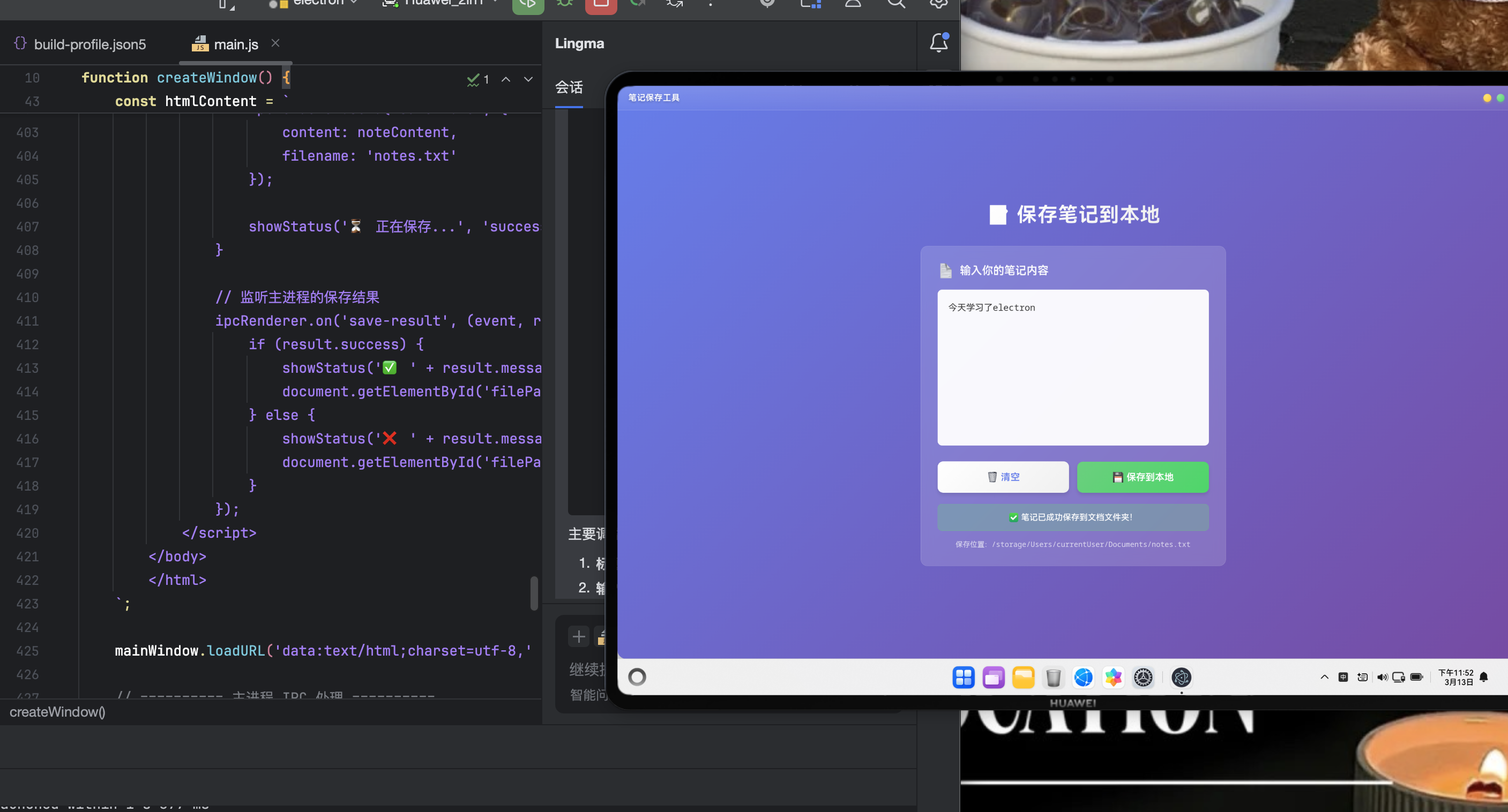Screen dimensions: 1508x812
Task: Click the green Run button in toolbar
Action: [x=527, y=5]
